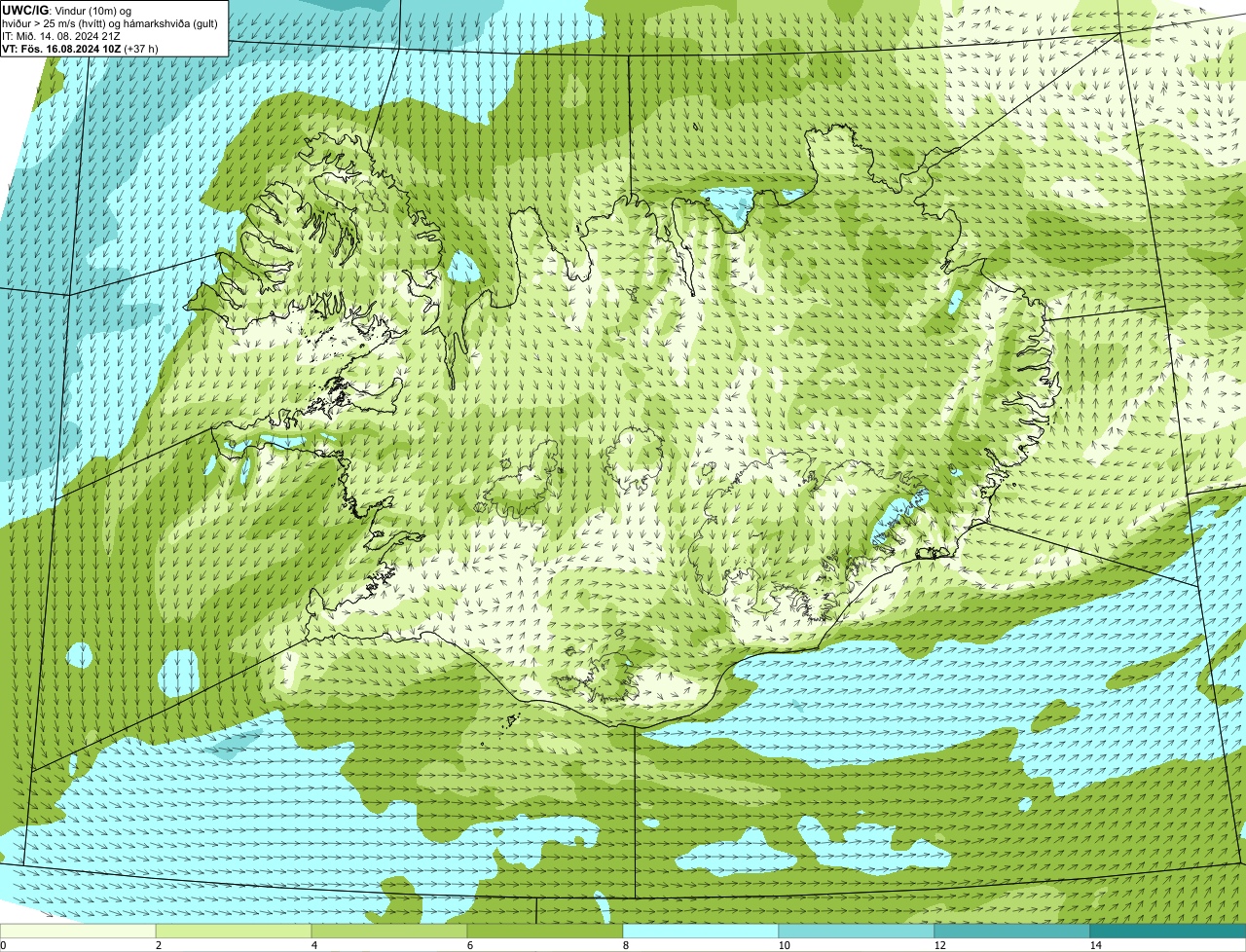1246x952 pixels.
Task: Click the '8' tick label on the color scale
Action: point(625,945)
